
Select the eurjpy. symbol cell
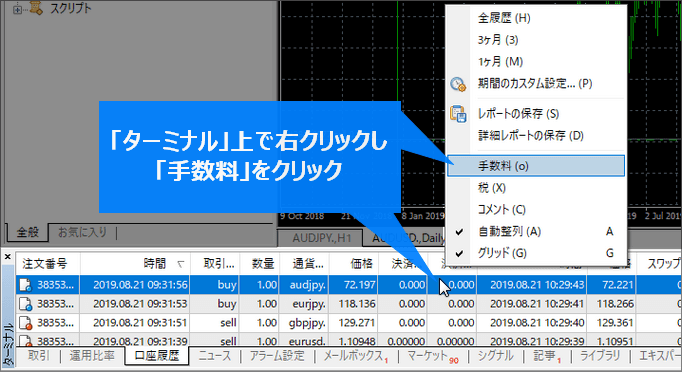pyautogui.click(x=308, y=304)
